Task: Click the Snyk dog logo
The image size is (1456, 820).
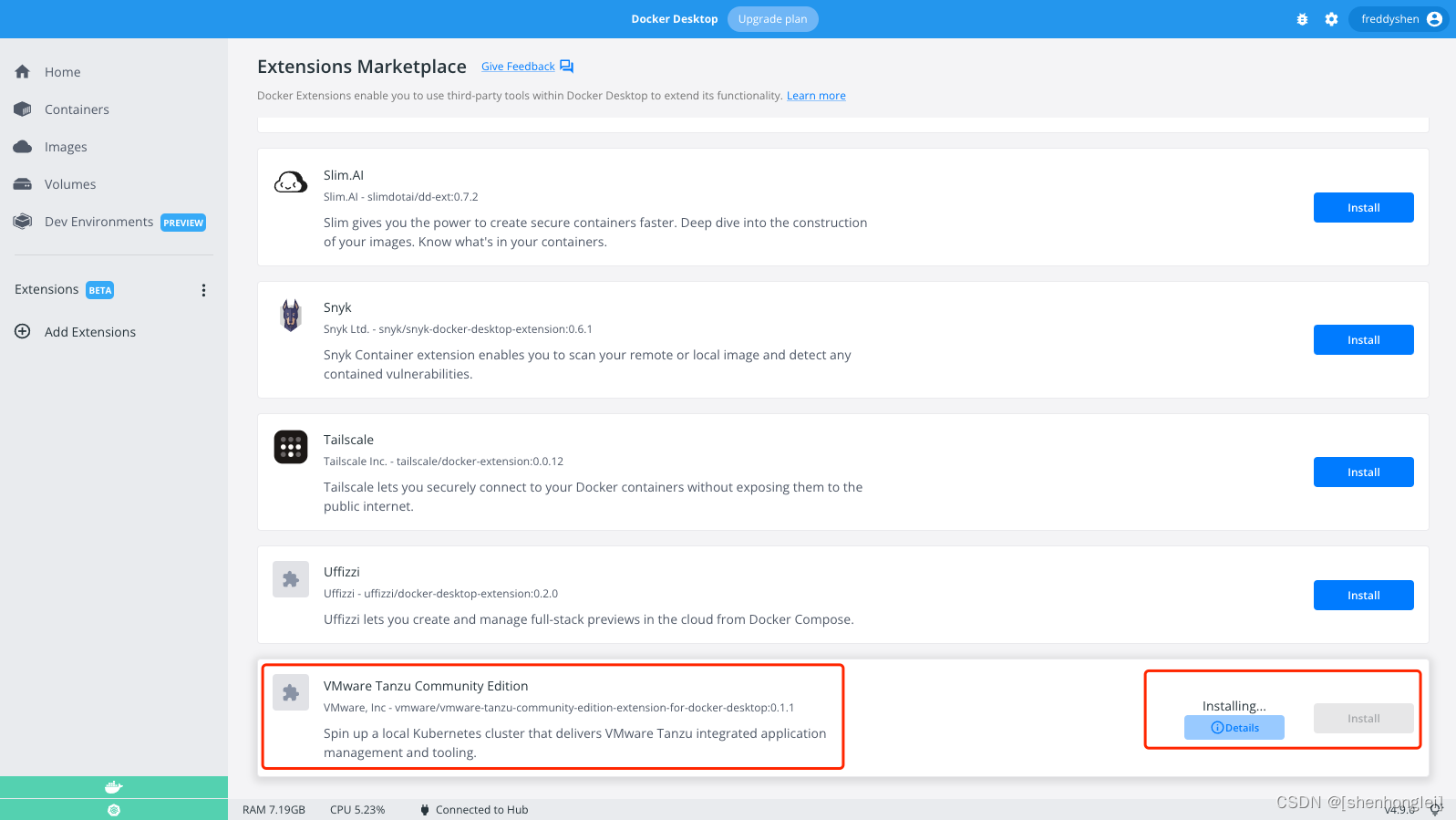Action: pyautogui.click(x=291, y=316)
